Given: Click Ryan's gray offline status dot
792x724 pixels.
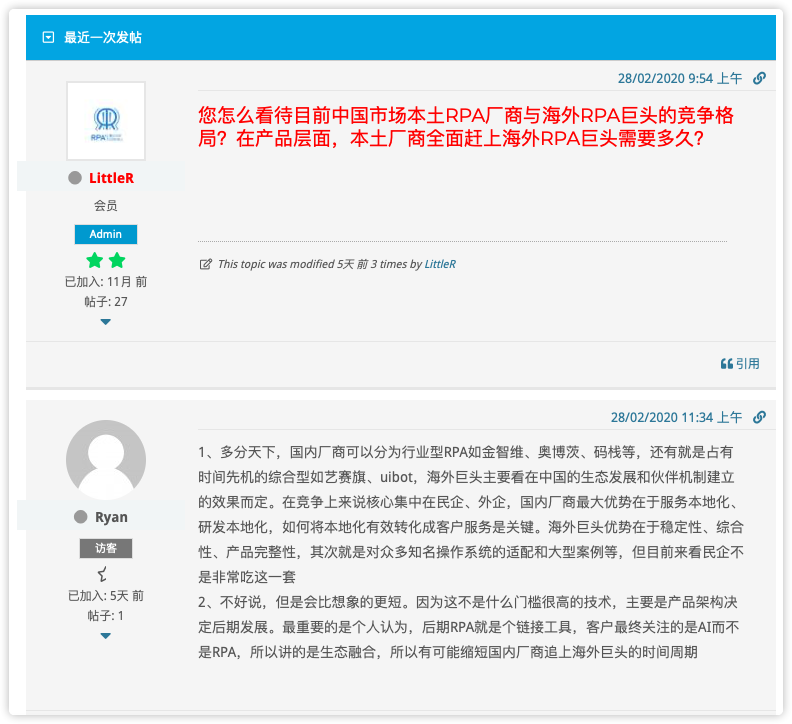Looking at the screenshot, I should click(80, 517).
